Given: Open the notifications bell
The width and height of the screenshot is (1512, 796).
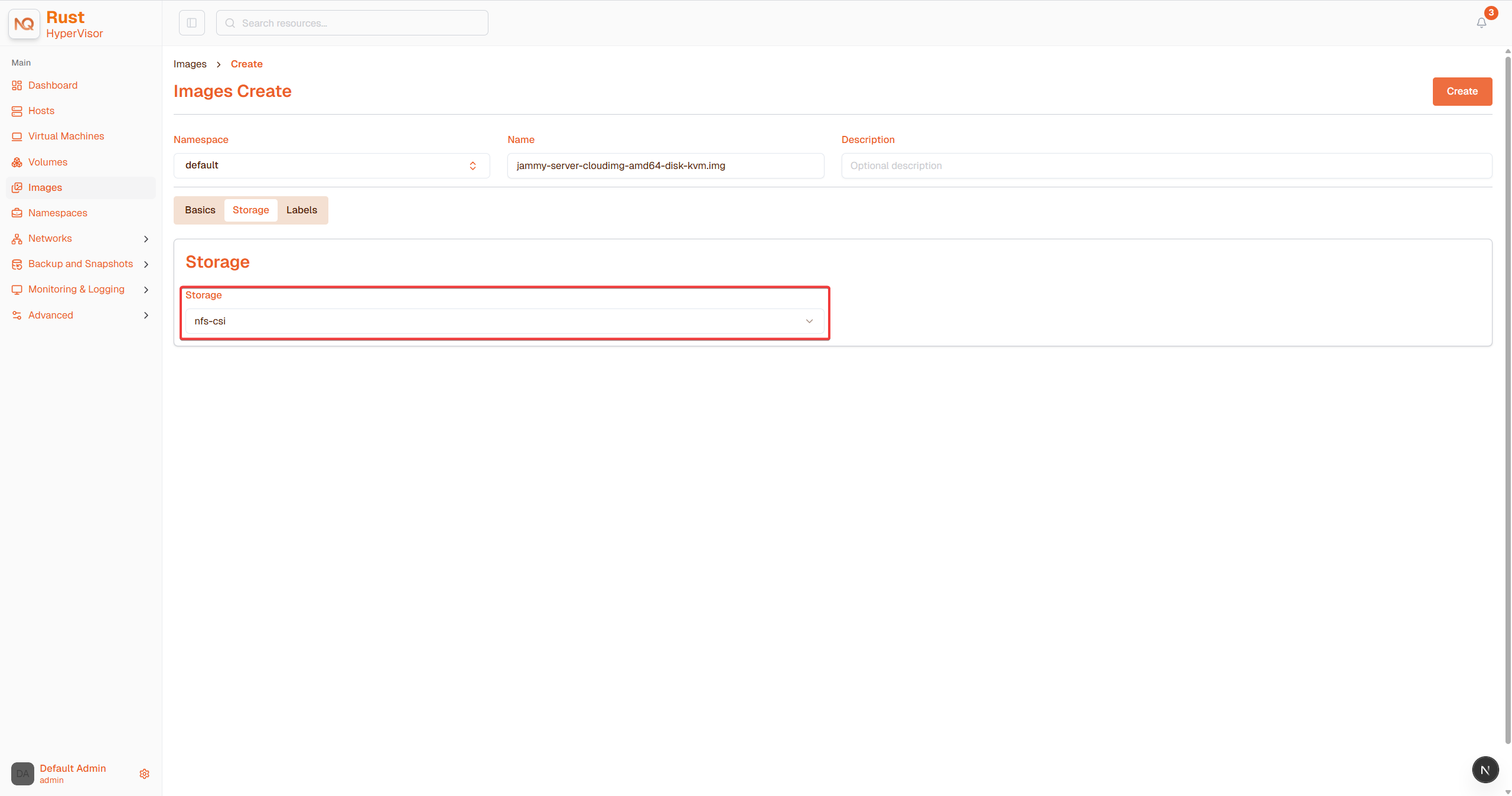Looking at the screenshot, I should tap(1481, 23).
